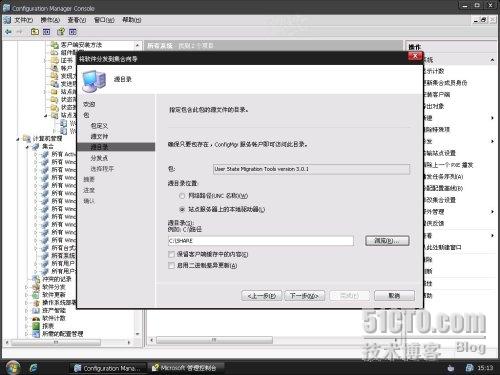Click the 上一步 previous button
This screenshot has width=500, height=375.
pos(262,296)
